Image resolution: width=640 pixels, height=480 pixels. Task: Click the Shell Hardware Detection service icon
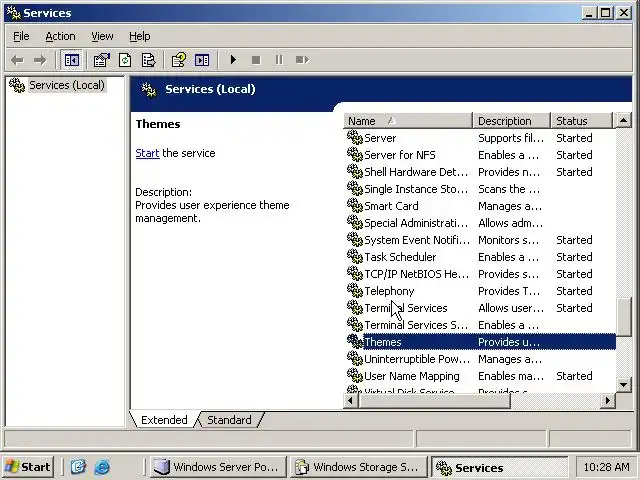point(355,172)
